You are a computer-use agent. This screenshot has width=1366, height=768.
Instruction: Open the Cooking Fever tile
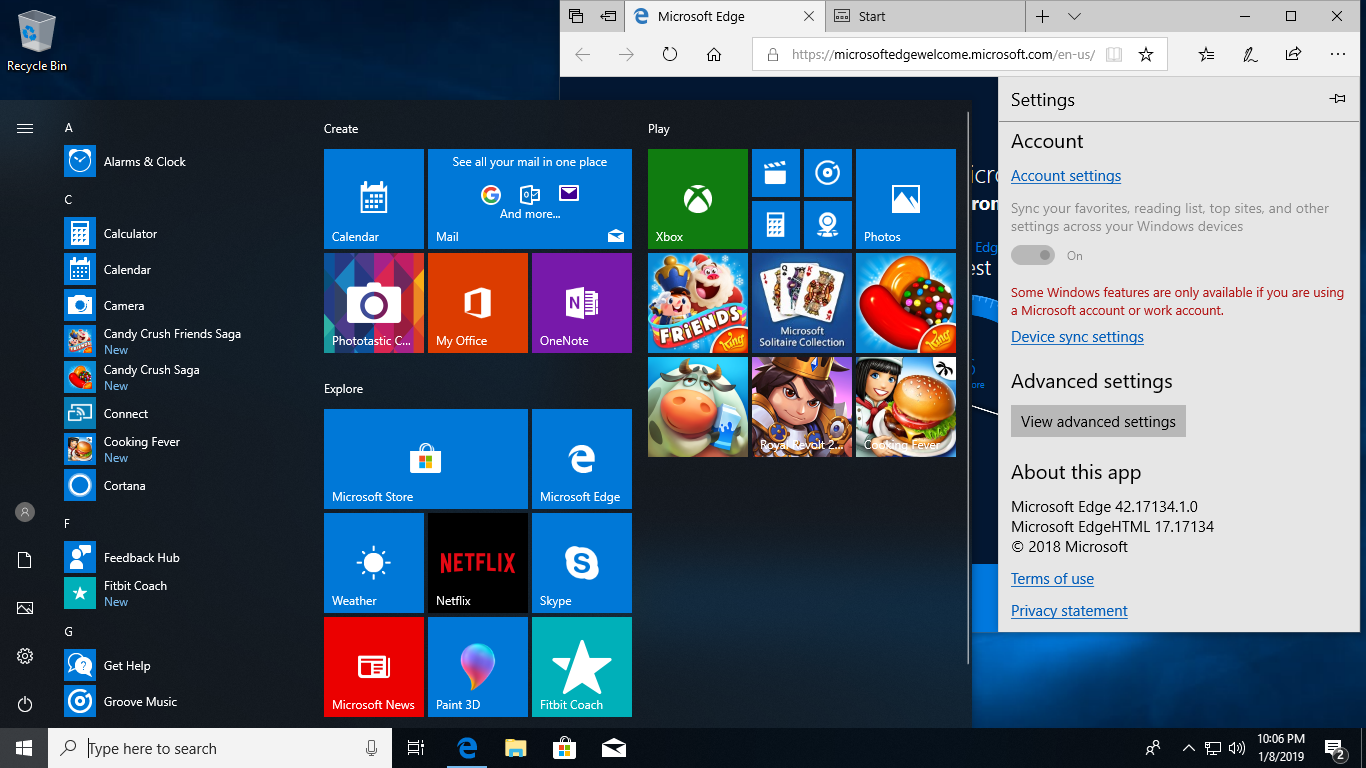(906, 407)
